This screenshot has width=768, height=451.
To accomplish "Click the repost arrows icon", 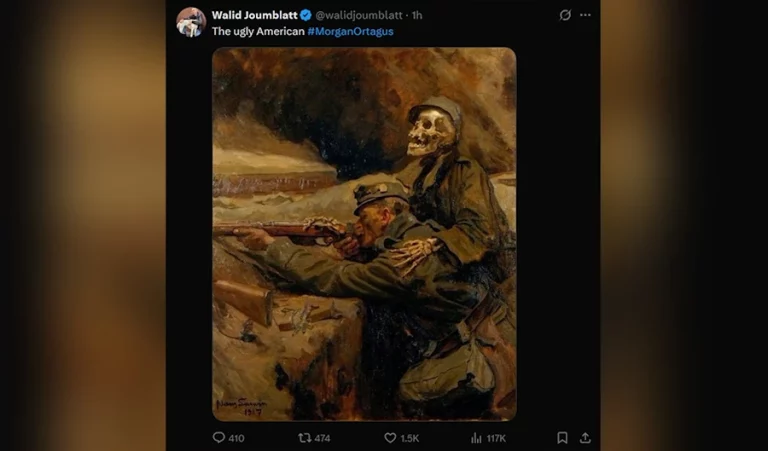I will pyautogui.click(x=305, y=438).
